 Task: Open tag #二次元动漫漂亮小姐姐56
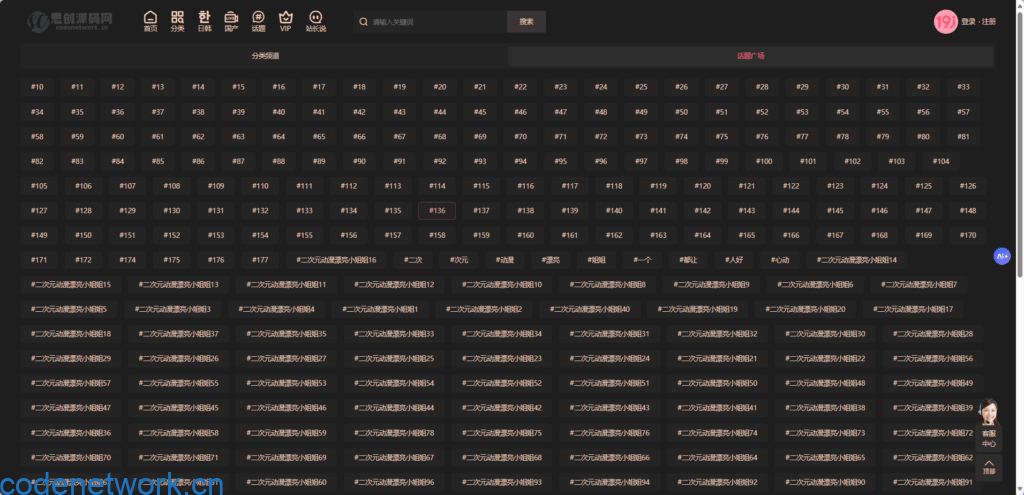(933, 359)
